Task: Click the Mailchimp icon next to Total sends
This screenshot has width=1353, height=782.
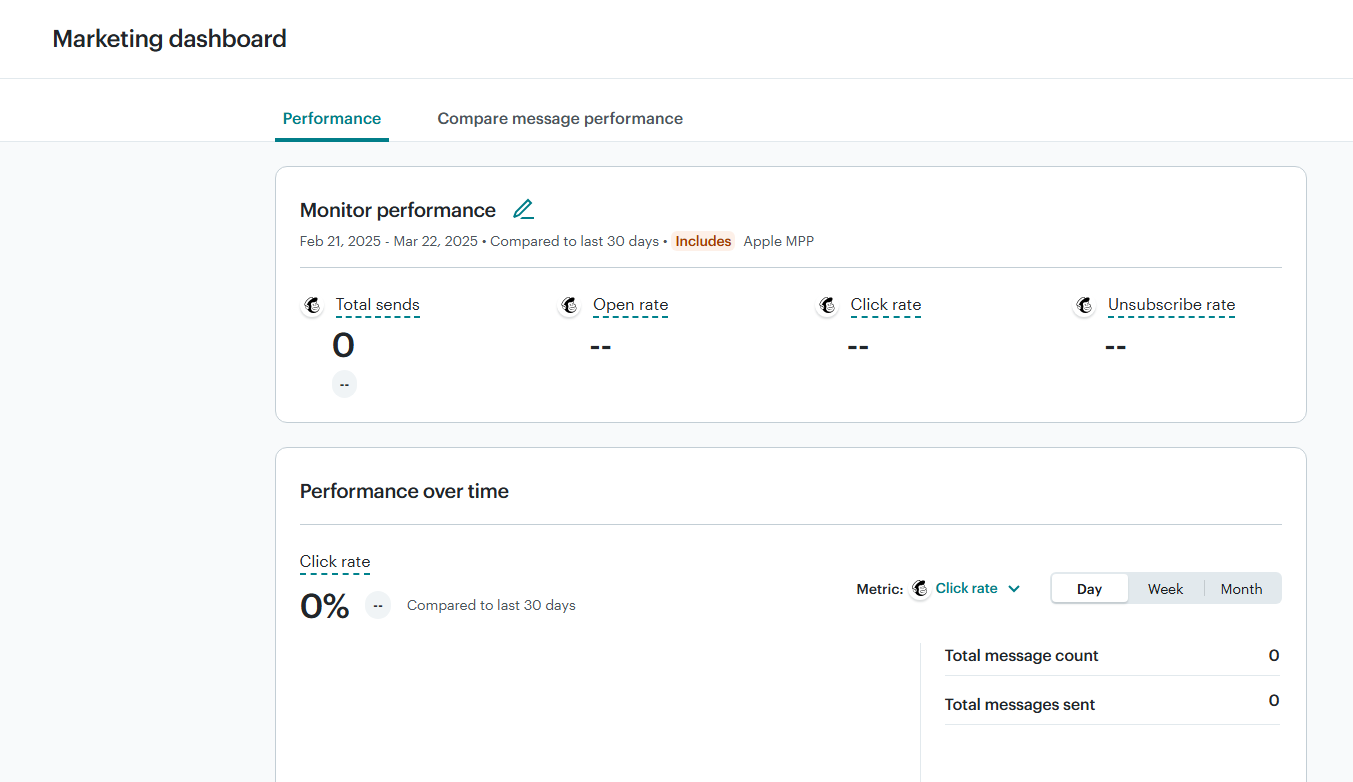Action: pos(313,306)
